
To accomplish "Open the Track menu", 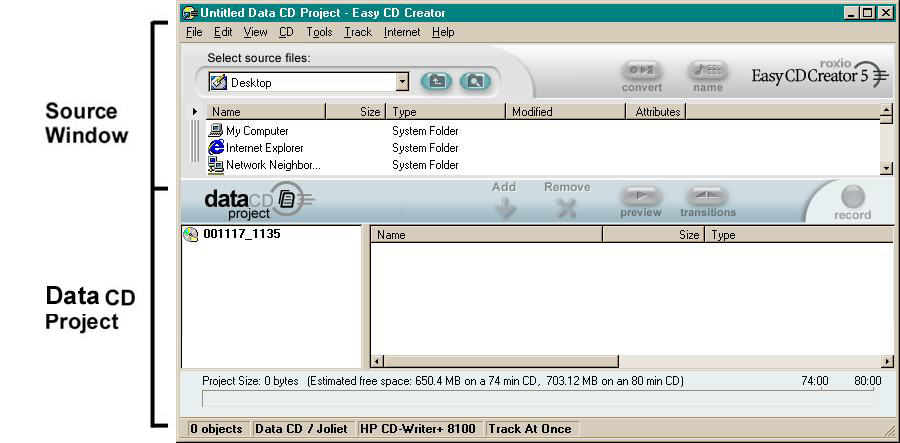I will (358, 32).
